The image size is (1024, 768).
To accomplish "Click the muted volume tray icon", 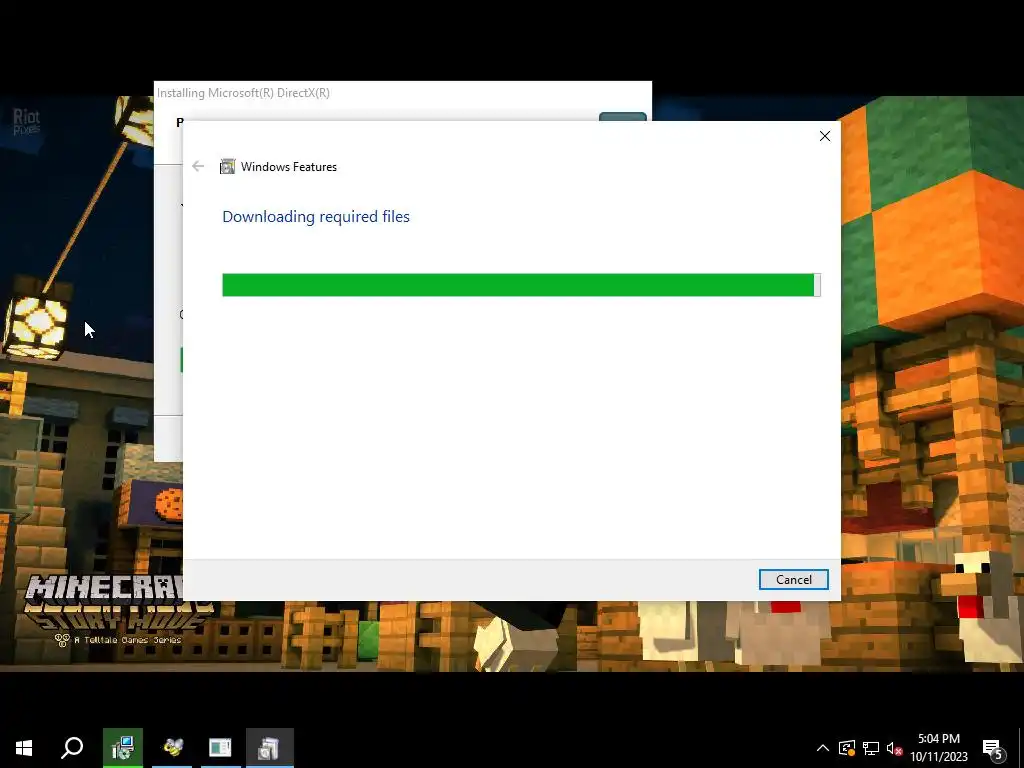I will pyautogui.click(x=894, y=748).
